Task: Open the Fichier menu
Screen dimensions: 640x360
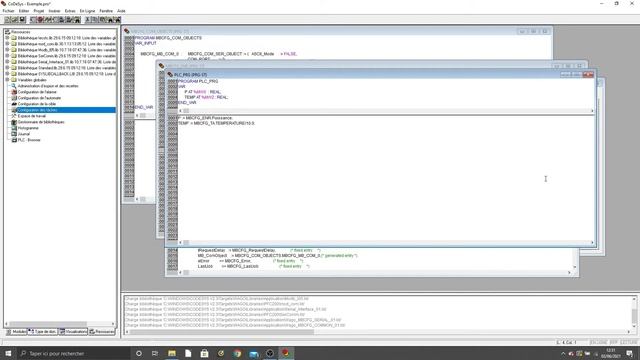Action: [8, 11]
